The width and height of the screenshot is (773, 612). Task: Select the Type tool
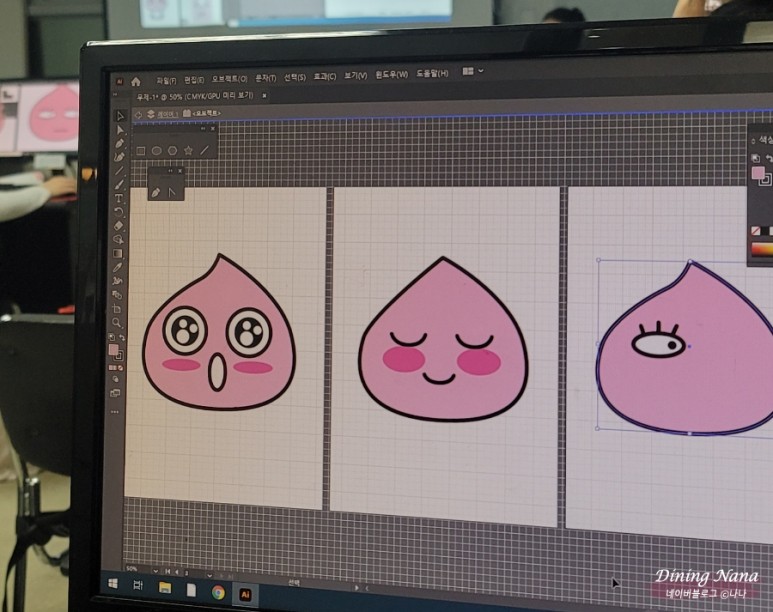pyautogui.click(x=119, y=198)
